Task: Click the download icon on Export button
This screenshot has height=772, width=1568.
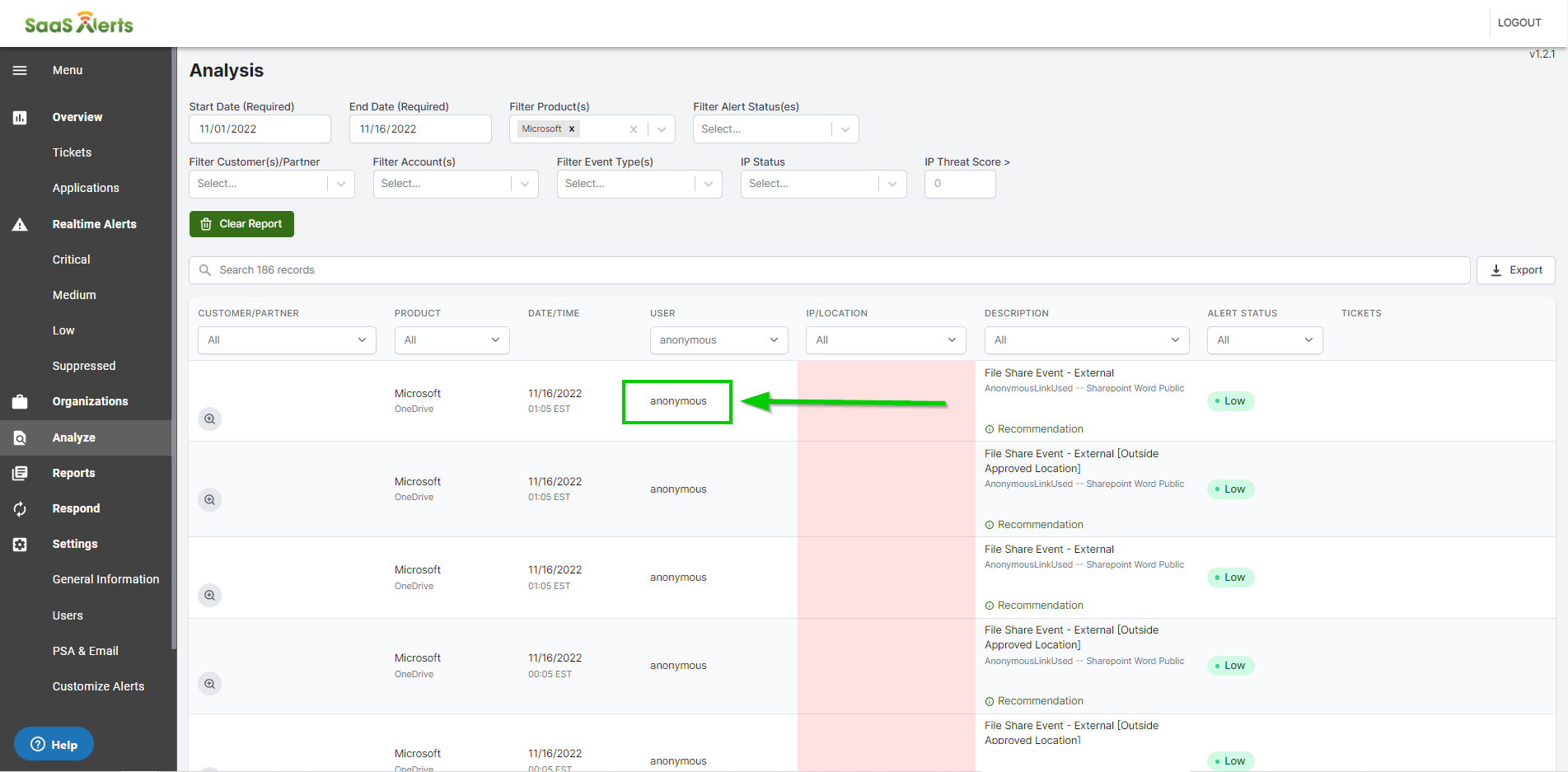Action: [x=1496, y=270]
